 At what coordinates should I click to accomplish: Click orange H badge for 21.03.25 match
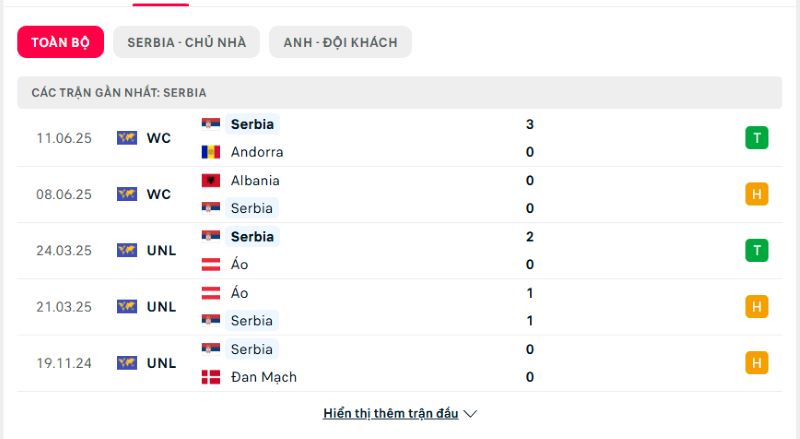757,306
